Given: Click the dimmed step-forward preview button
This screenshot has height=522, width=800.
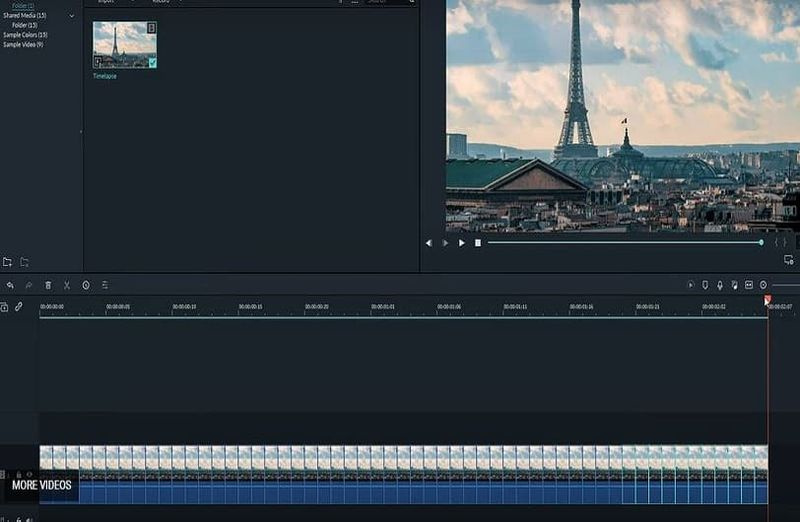Looking at the screenshot, I should point(445,243).
